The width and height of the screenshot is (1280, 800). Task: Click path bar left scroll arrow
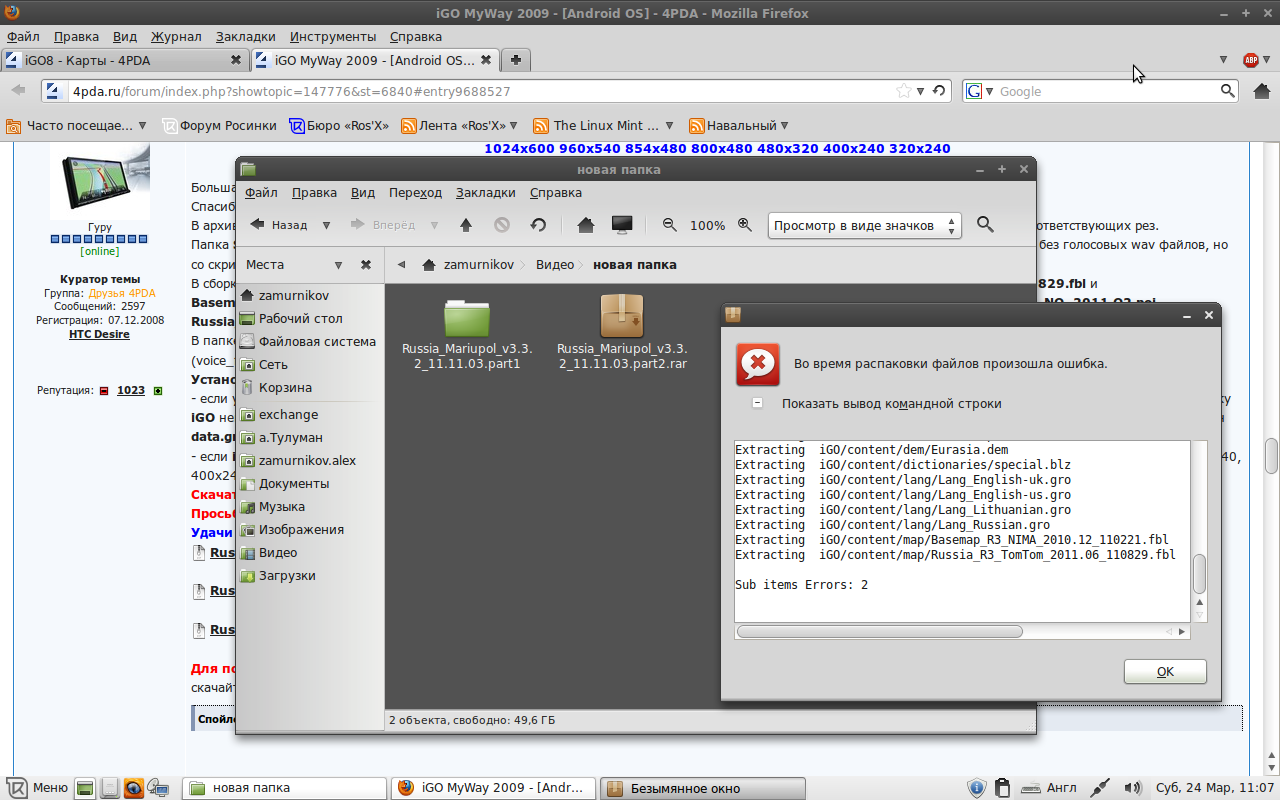click(x=402, y=265)
